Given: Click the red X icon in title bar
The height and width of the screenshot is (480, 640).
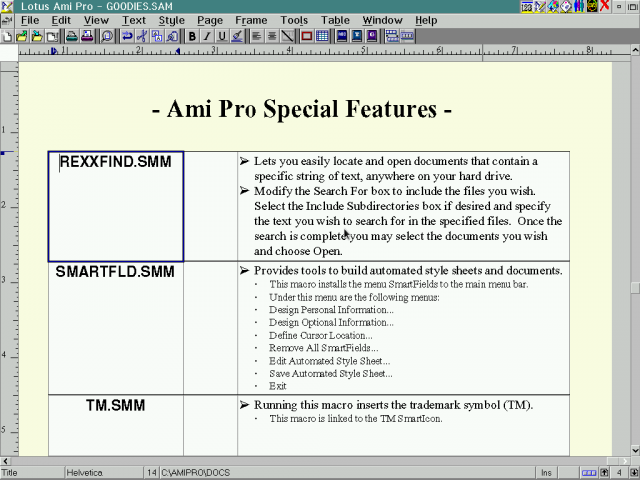Looking at the screenshot, I should click(x=605, y=7).
